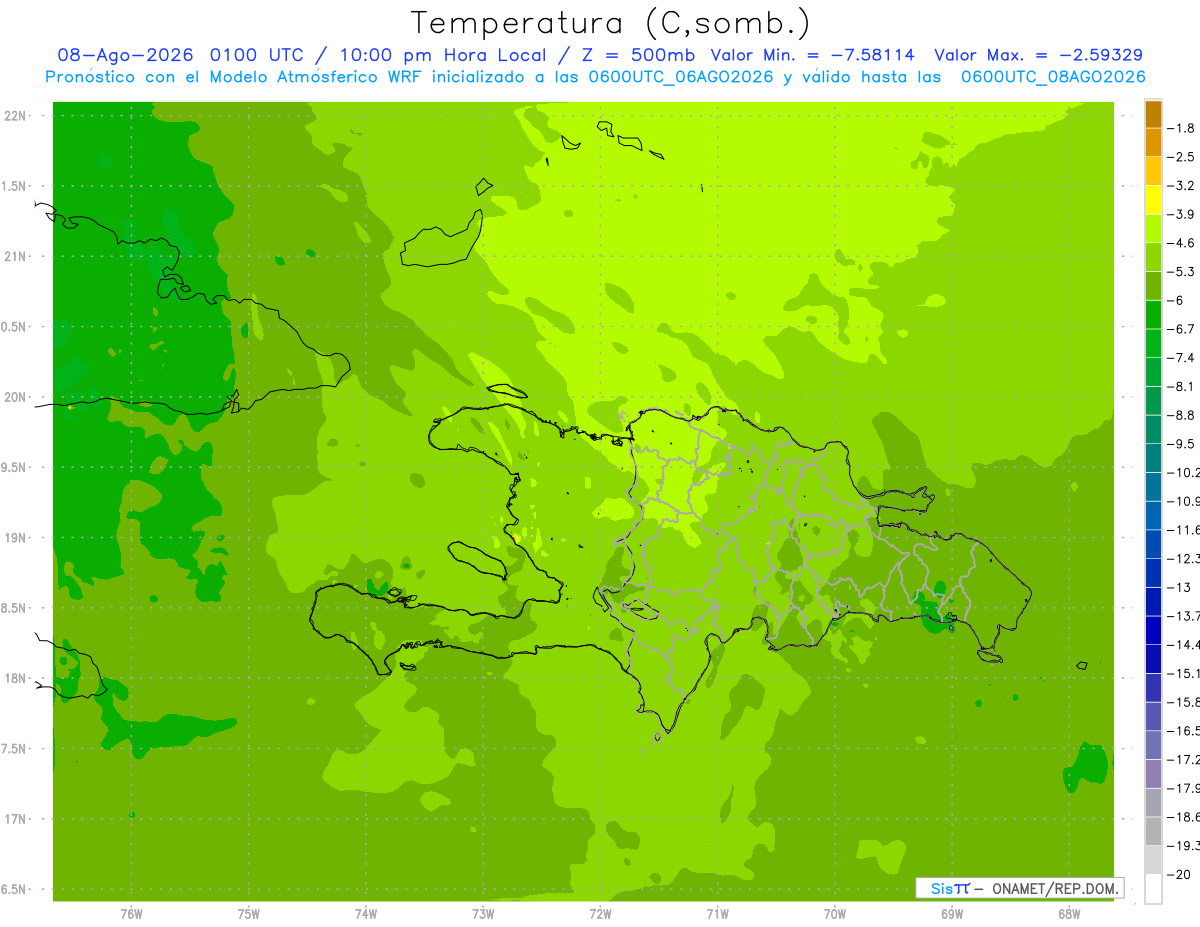Screen dimensions: 1200x927
Task: Click the '-8.8' colorbar label
Action: [1181, 415]
